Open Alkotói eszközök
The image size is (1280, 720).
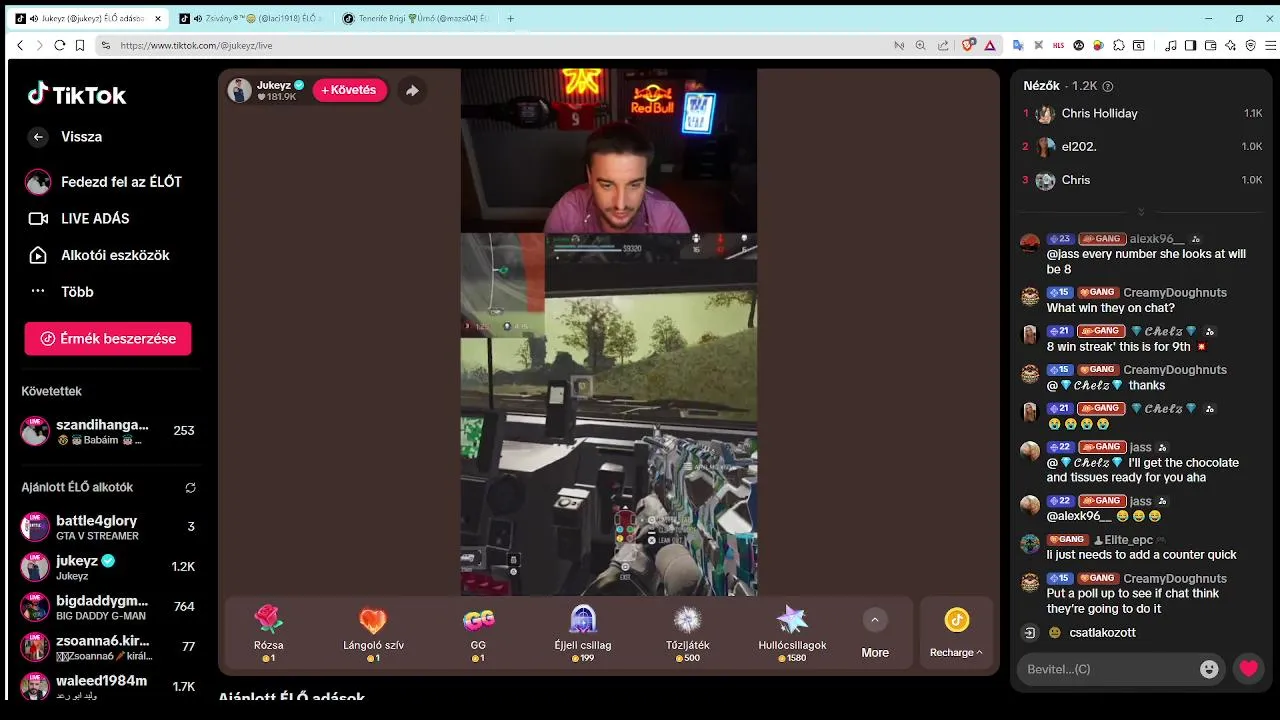pyautogui.click(x=98, y=255)
